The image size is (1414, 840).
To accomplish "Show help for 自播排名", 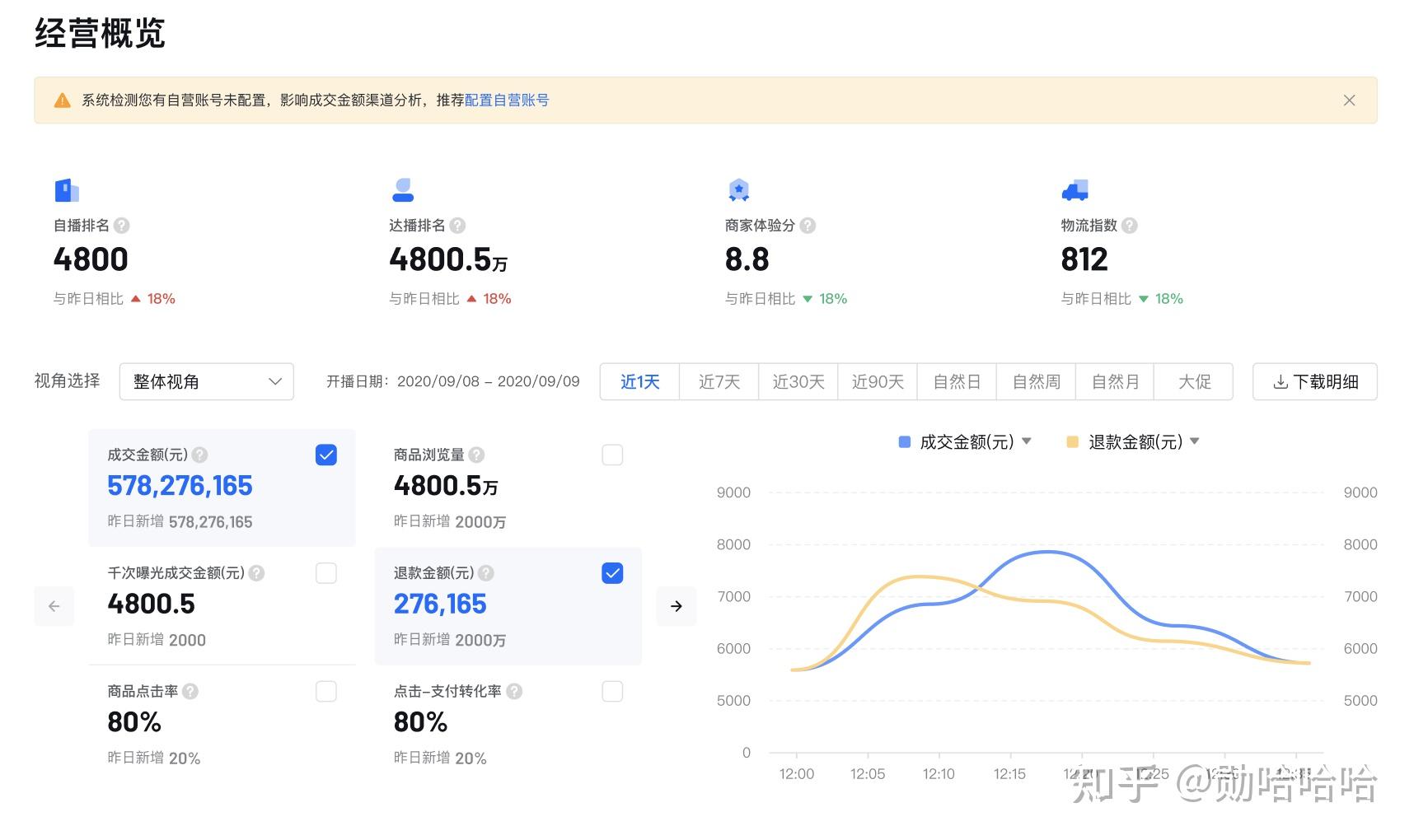I will (122, 226).
